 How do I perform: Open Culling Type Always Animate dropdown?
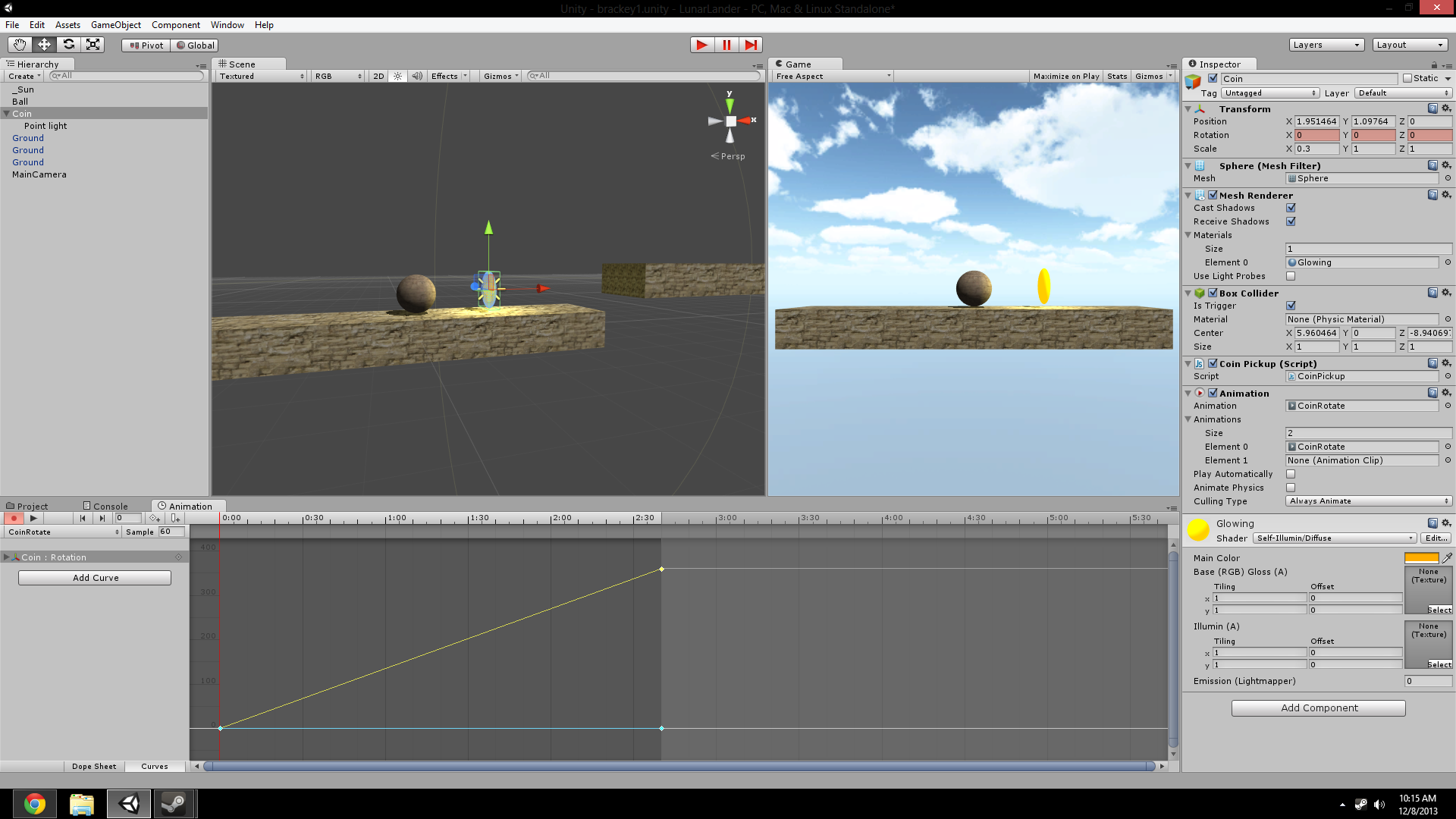pos(1369,501)
